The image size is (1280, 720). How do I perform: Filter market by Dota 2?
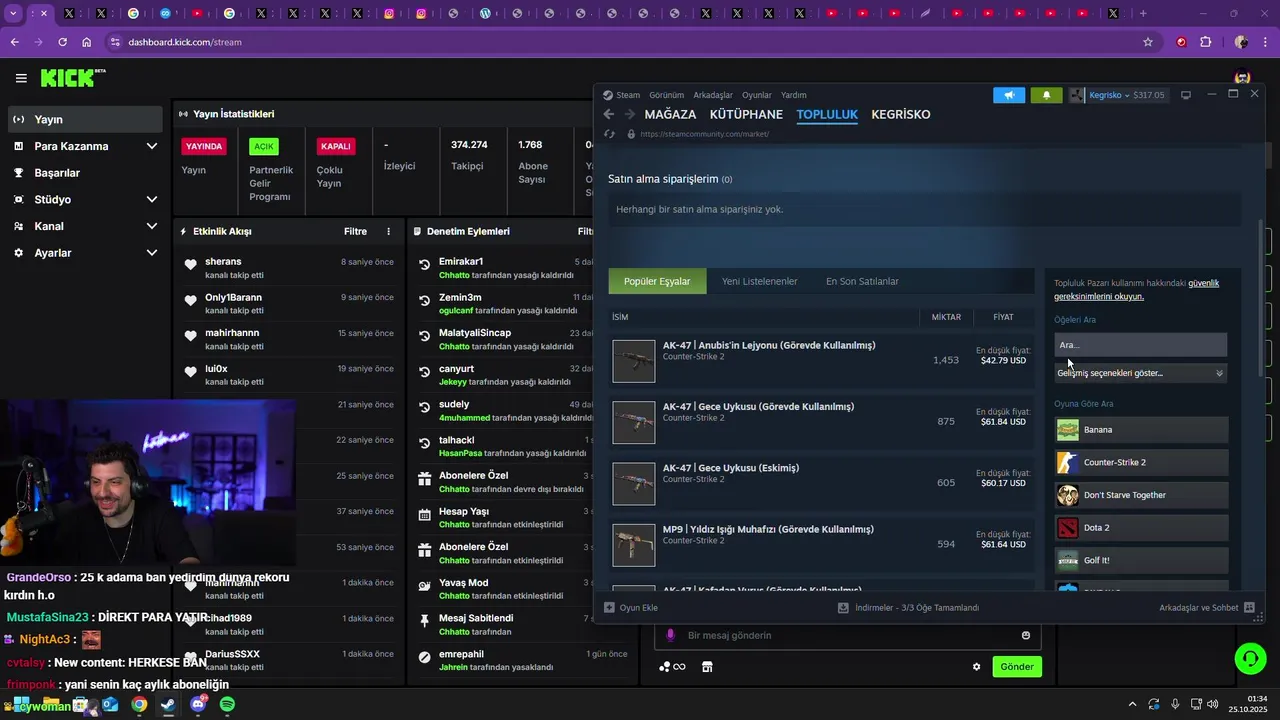click(1141, 527)
